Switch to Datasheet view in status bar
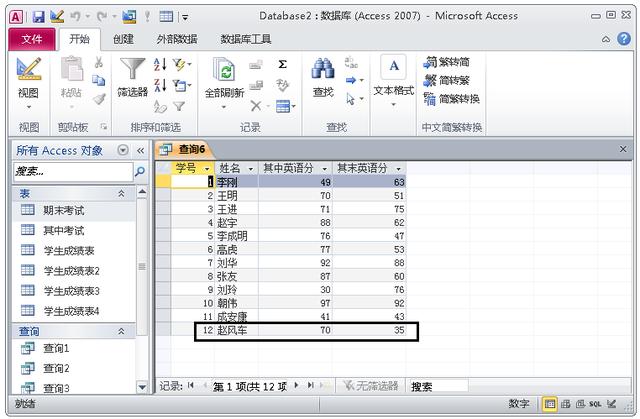The width and height of the screenshot is (640, 419). (x=549, y=404)
